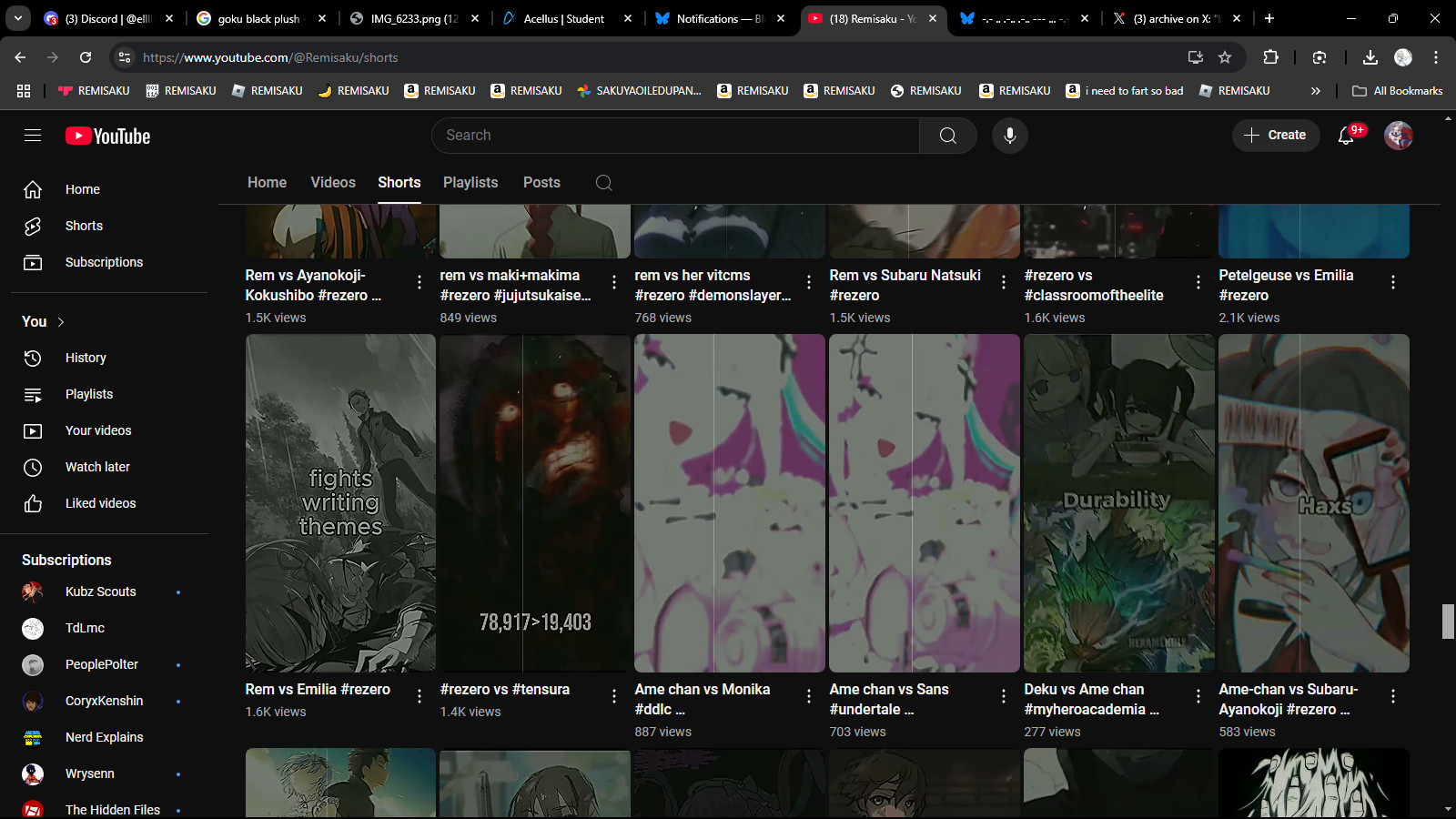Image resolution: width=1456 pixels, height=819 pixels.
Task: Submit search with the magnifier button
Action: point(947,136)
